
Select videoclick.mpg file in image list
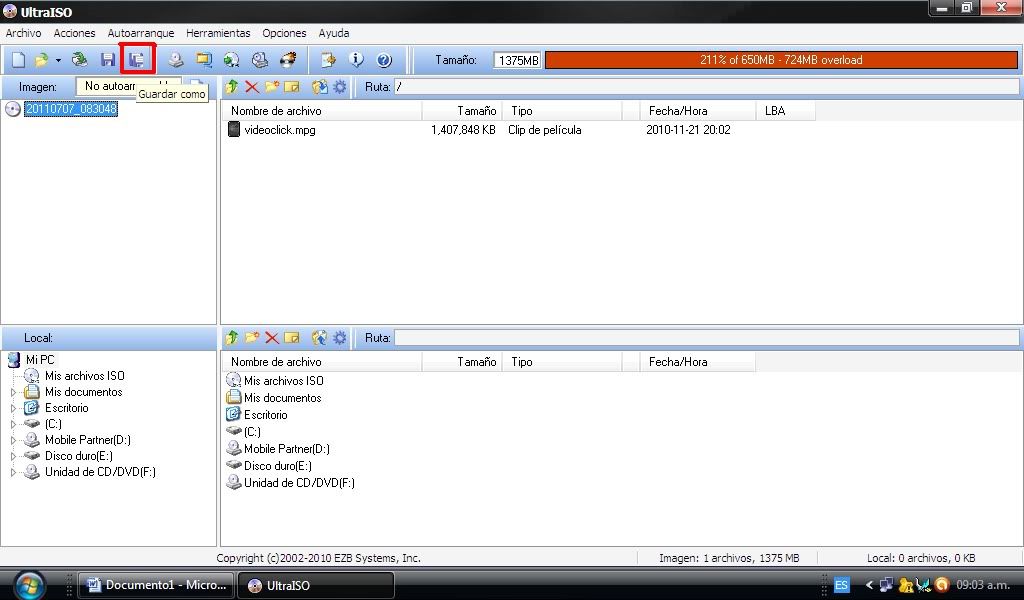[280, 130]
